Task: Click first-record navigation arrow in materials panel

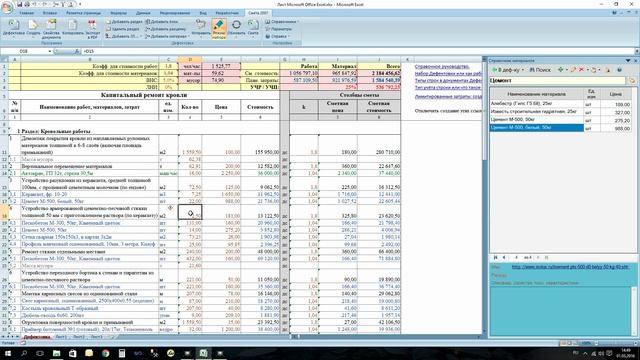Action: click(496, 258)
